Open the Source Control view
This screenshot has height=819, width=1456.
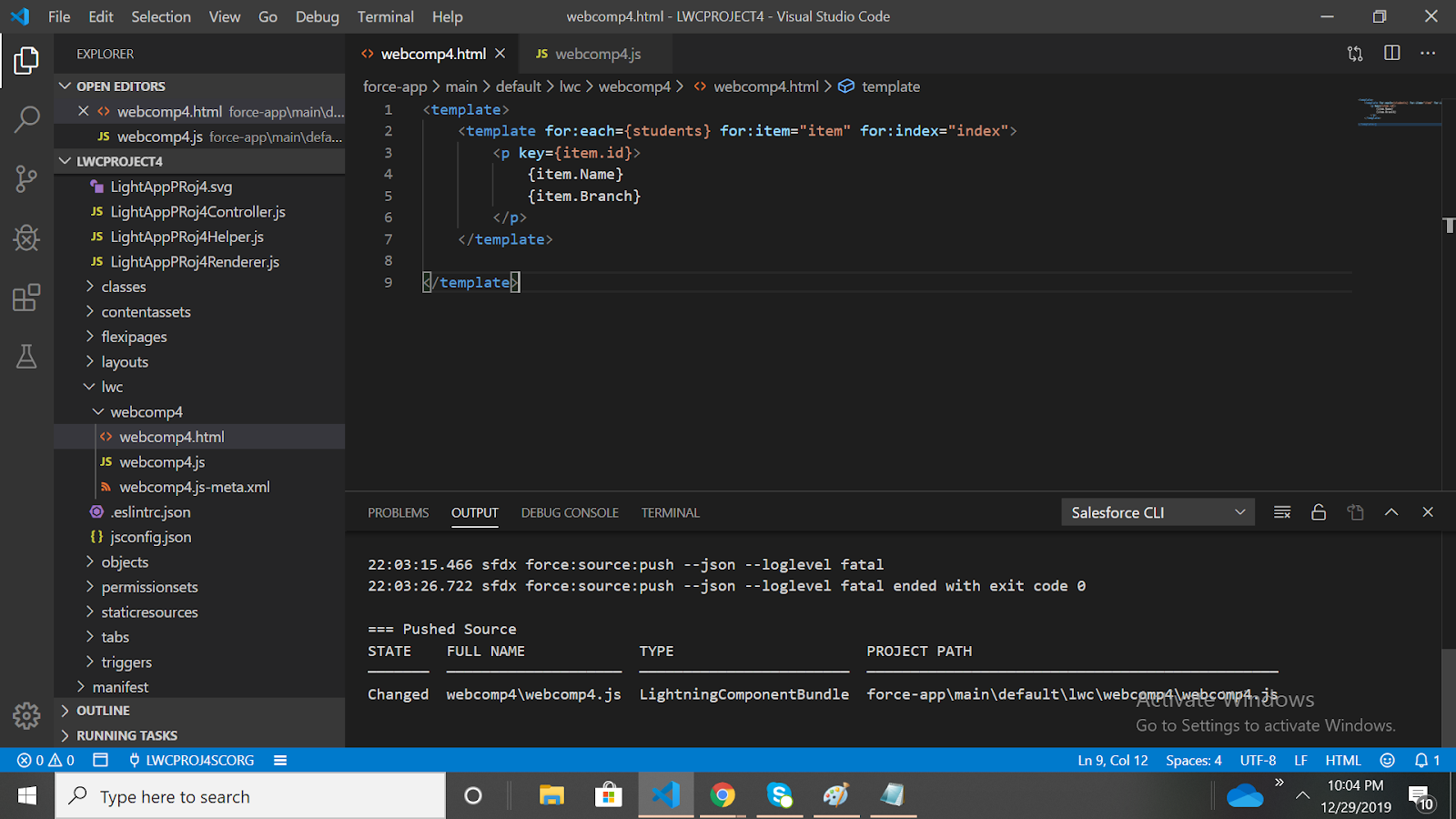(26, 178)
